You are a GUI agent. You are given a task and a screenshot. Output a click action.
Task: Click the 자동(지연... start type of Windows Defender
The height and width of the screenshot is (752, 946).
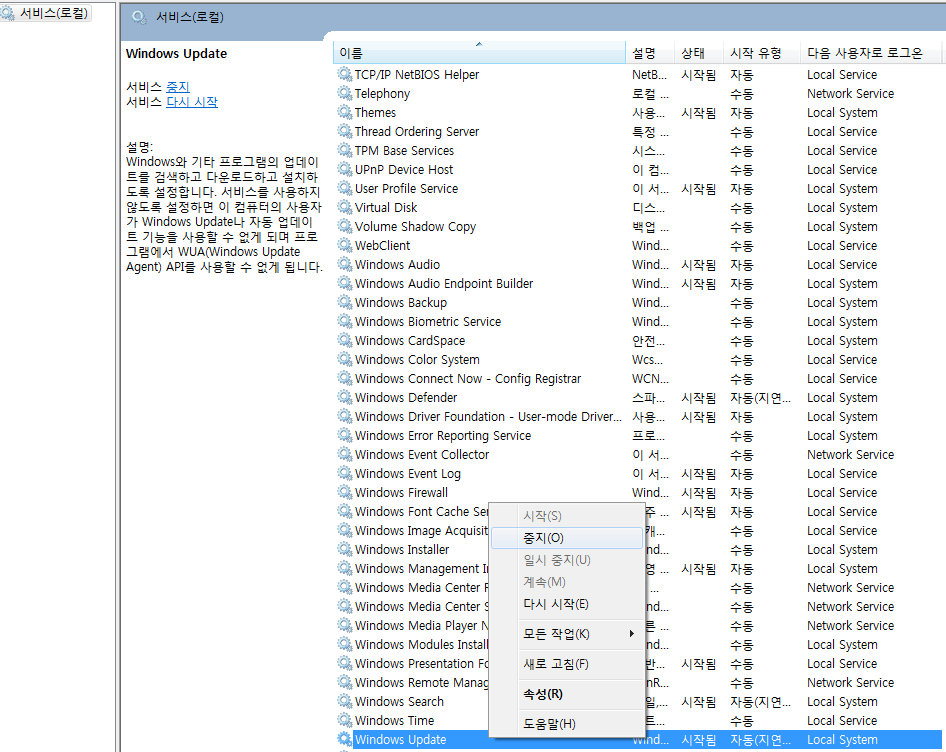(x=760, y=398)
